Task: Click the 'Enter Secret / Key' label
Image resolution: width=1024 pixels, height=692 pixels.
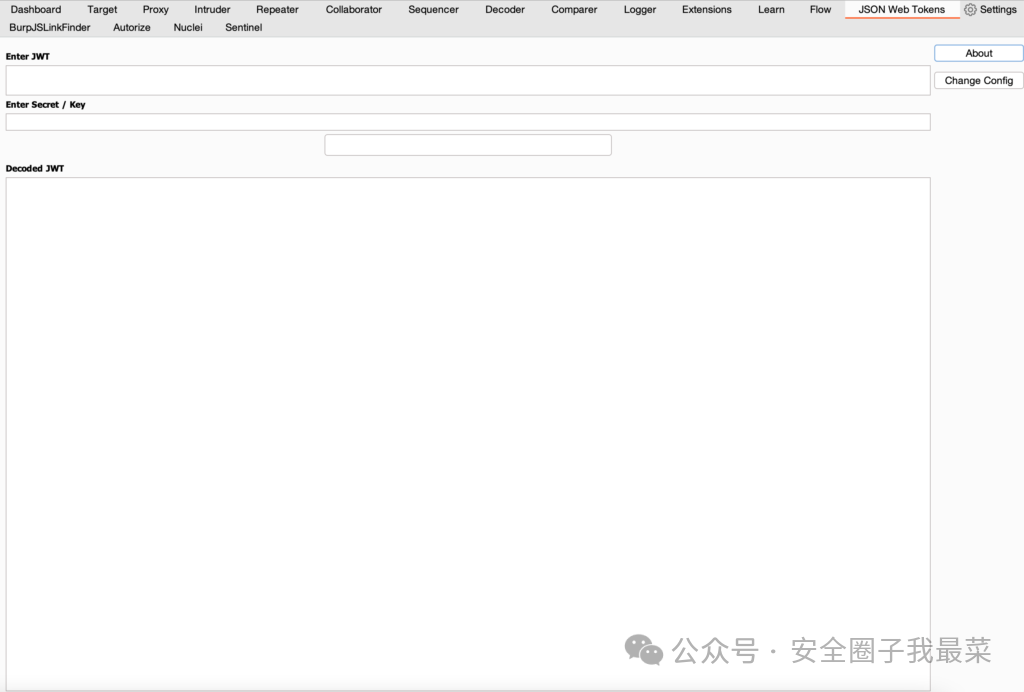Action: pos(45,104)
